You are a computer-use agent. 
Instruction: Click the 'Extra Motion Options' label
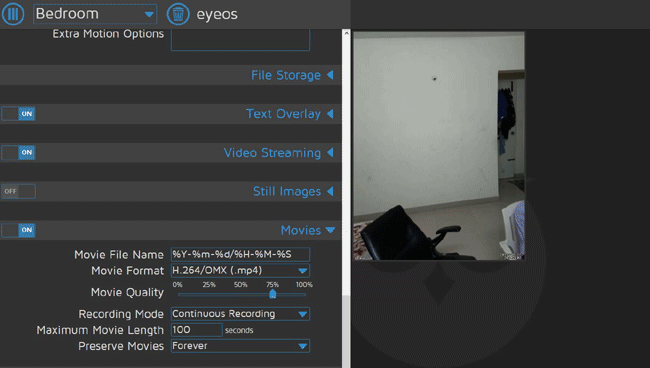pos(108,34)
